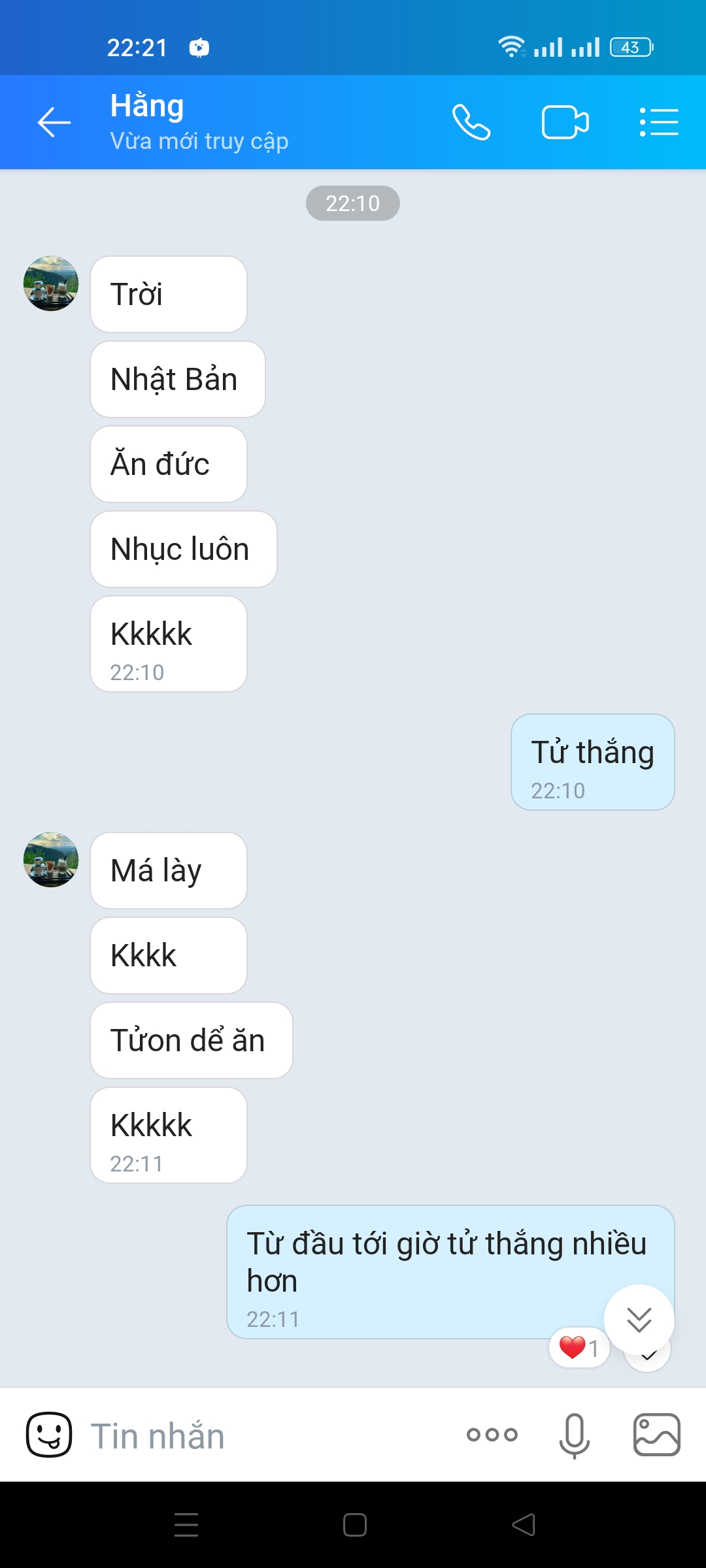This screenshot has height=1568, width=706.
Task: Open the chat options list menu
Action: click(x=658, y=122)
